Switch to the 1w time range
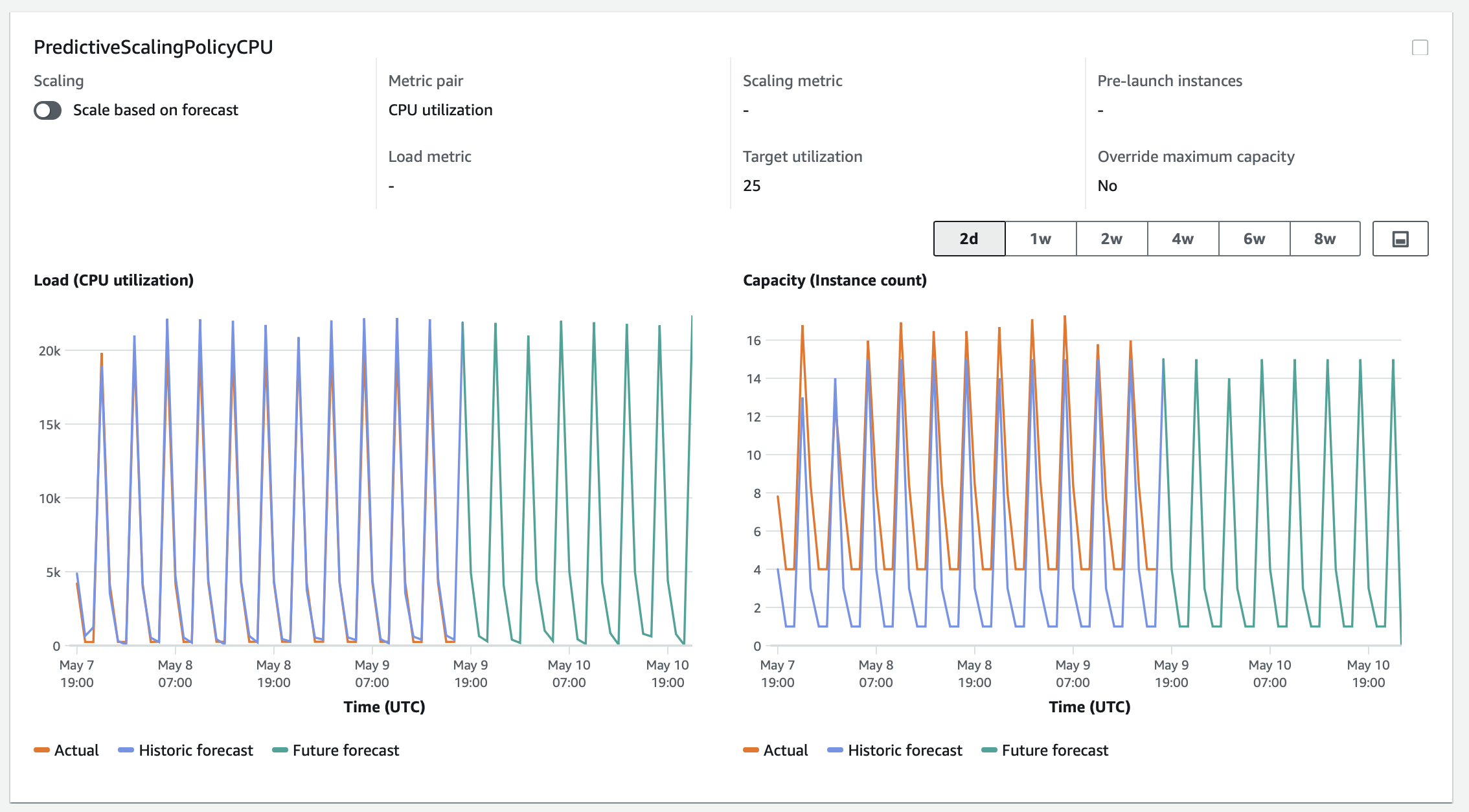 [x=1040, y=239]
